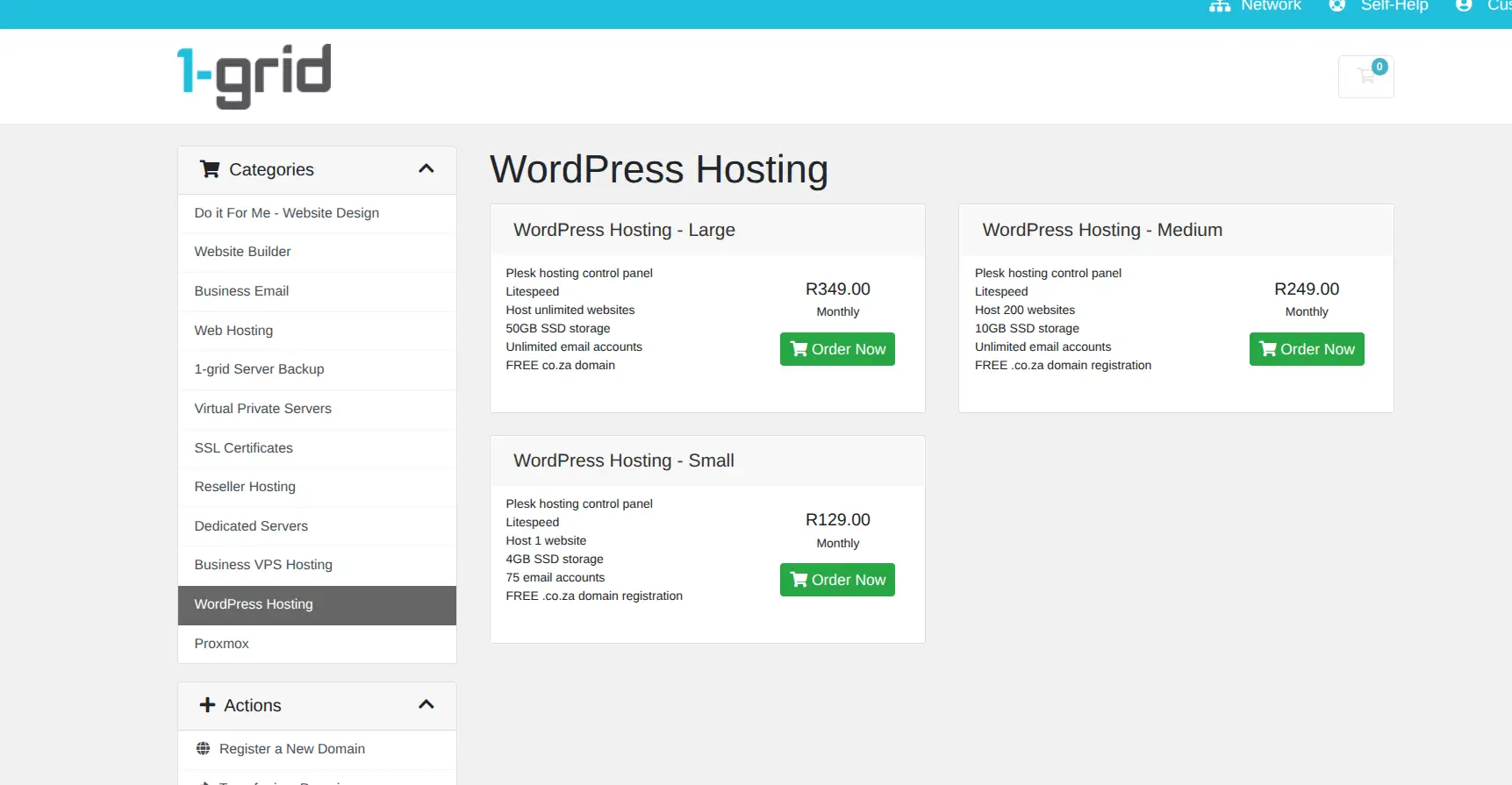
Task: Select Business Email category
Action: pyautogui.click(x=317, y=291)
